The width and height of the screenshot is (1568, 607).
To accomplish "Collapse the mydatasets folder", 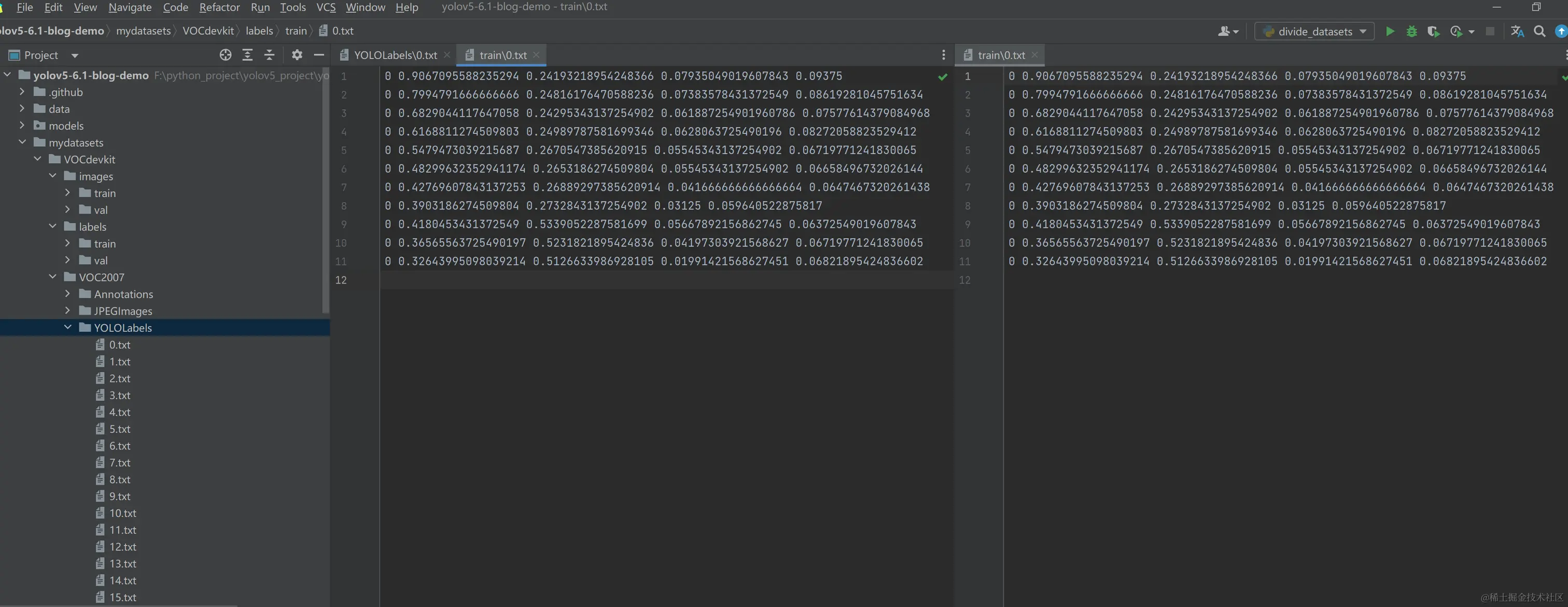I will pyautogui.click(x=22, y=143).
